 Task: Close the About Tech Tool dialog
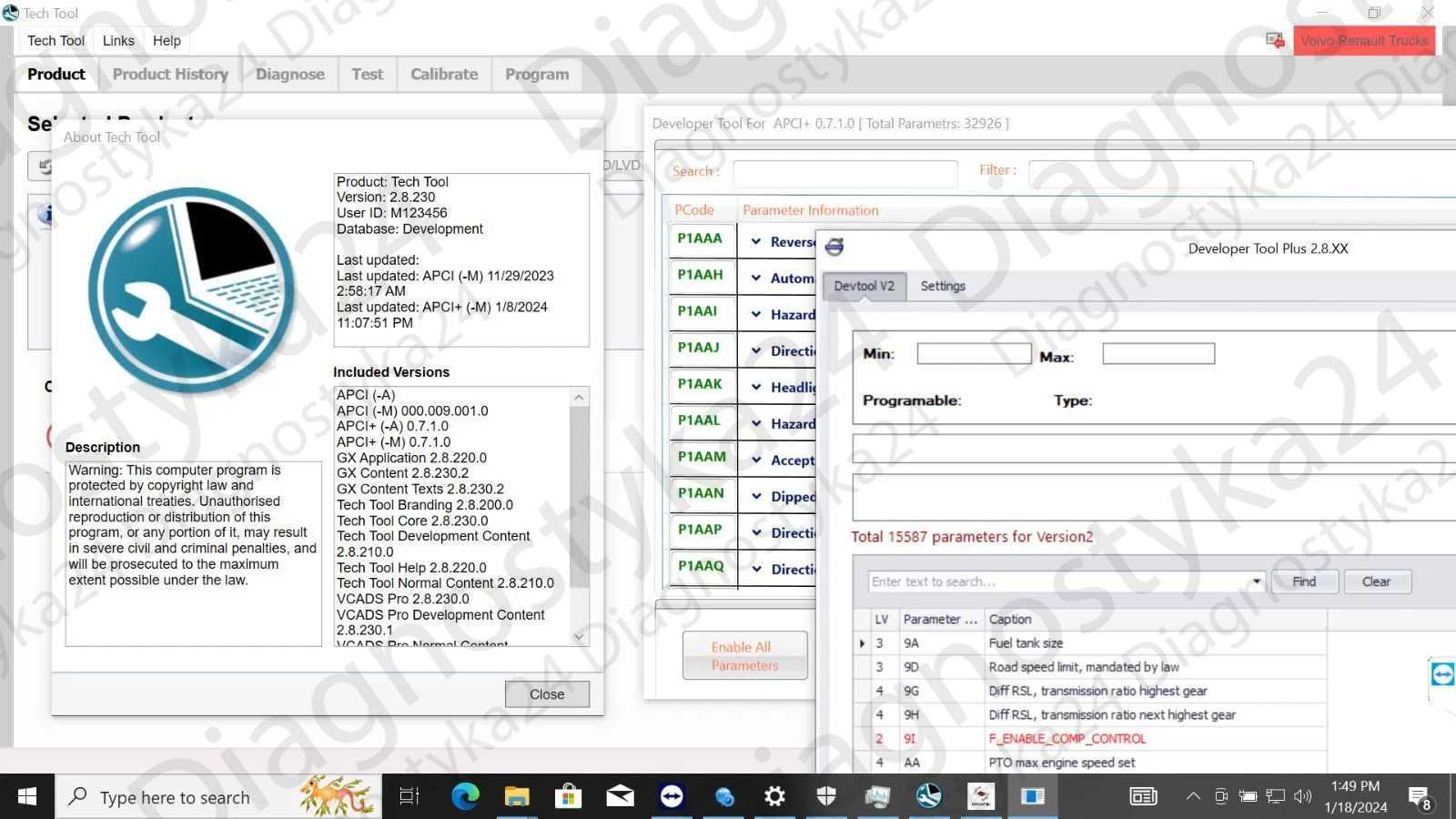(x=547, y=694)
